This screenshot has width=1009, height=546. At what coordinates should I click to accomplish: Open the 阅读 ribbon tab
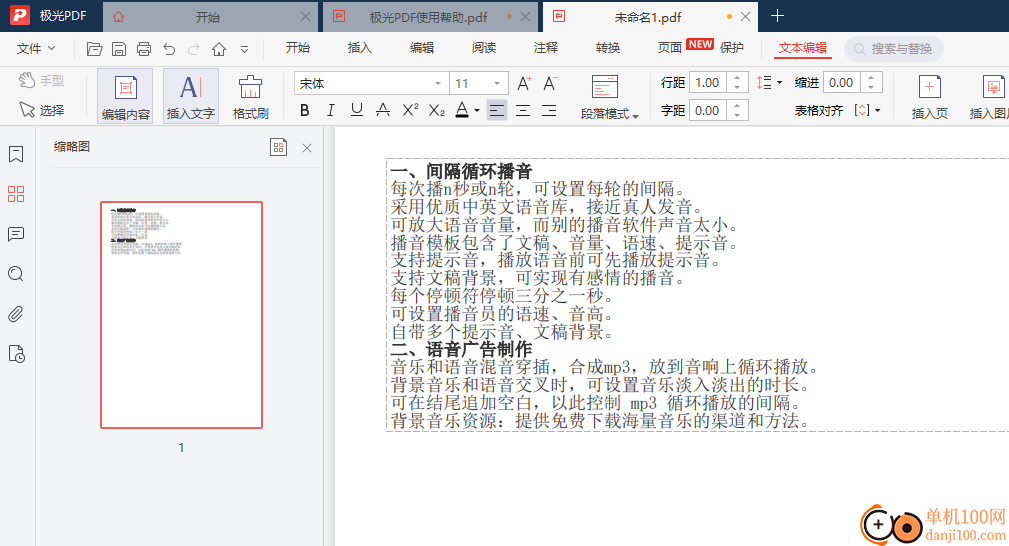(x=483, y=48)
